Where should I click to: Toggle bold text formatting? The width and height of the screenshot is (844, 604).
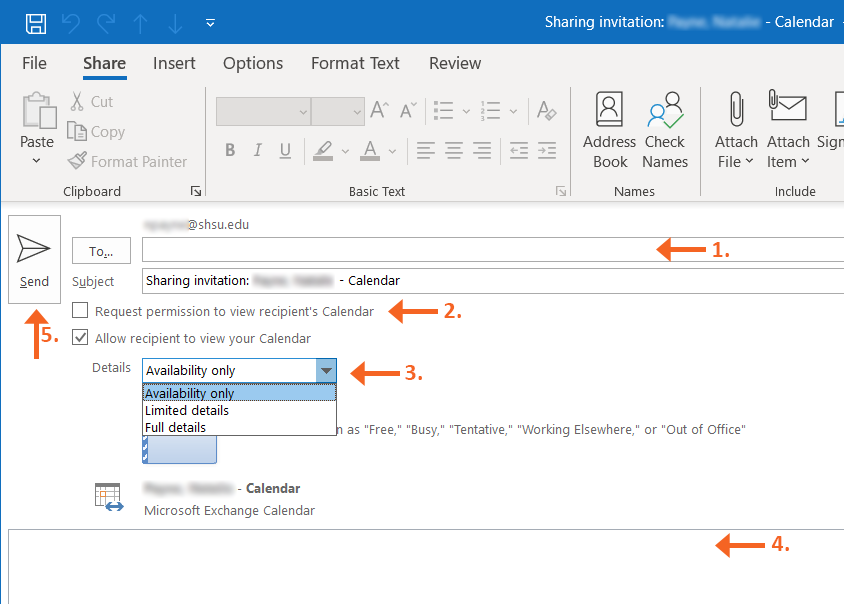[230, 151]
